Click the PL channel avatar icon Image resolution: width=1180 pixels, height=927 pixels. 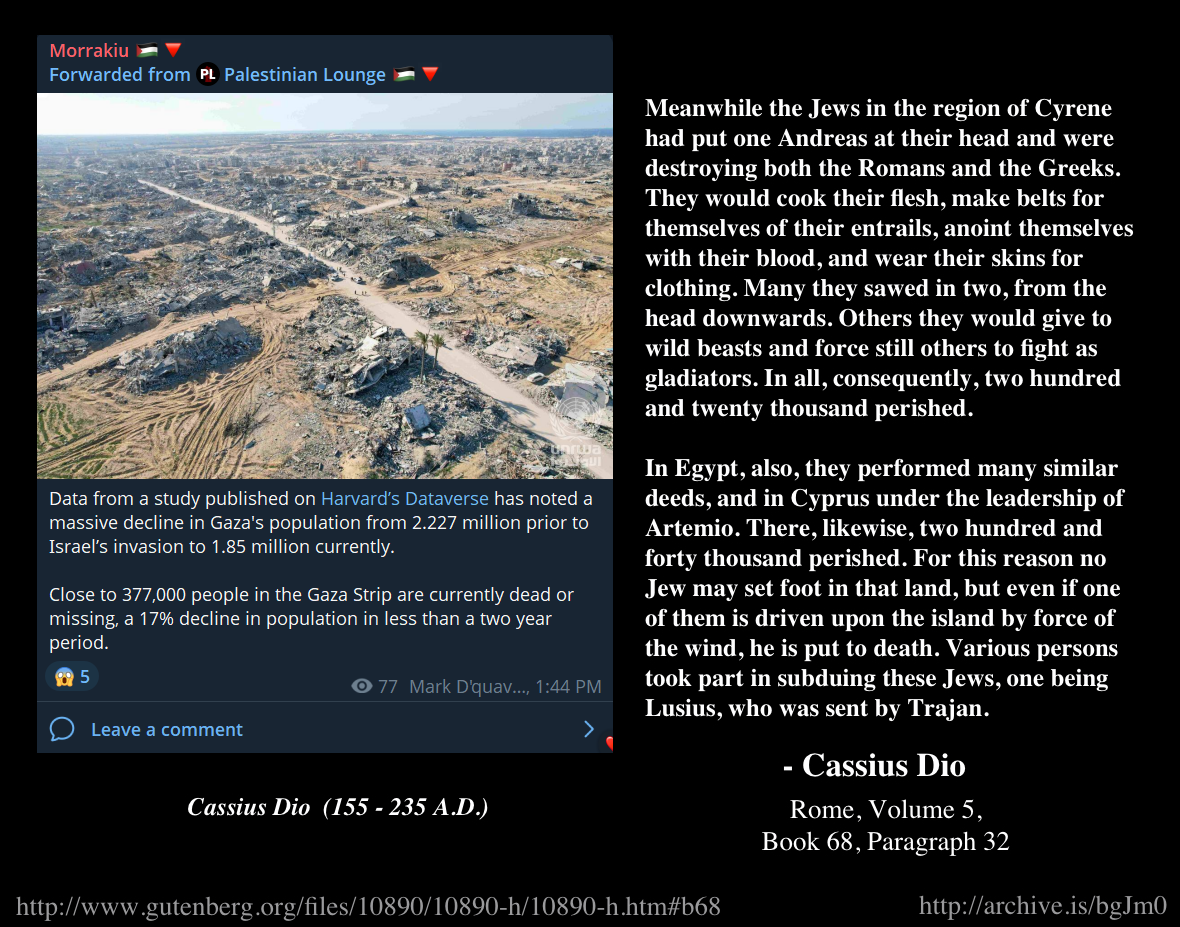[208, 74]
